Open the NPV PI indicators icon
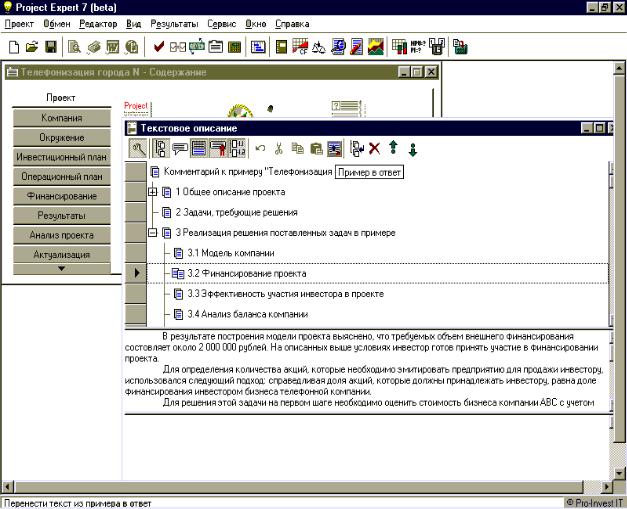This screenshot has width=627, height=509. point(418,47)
